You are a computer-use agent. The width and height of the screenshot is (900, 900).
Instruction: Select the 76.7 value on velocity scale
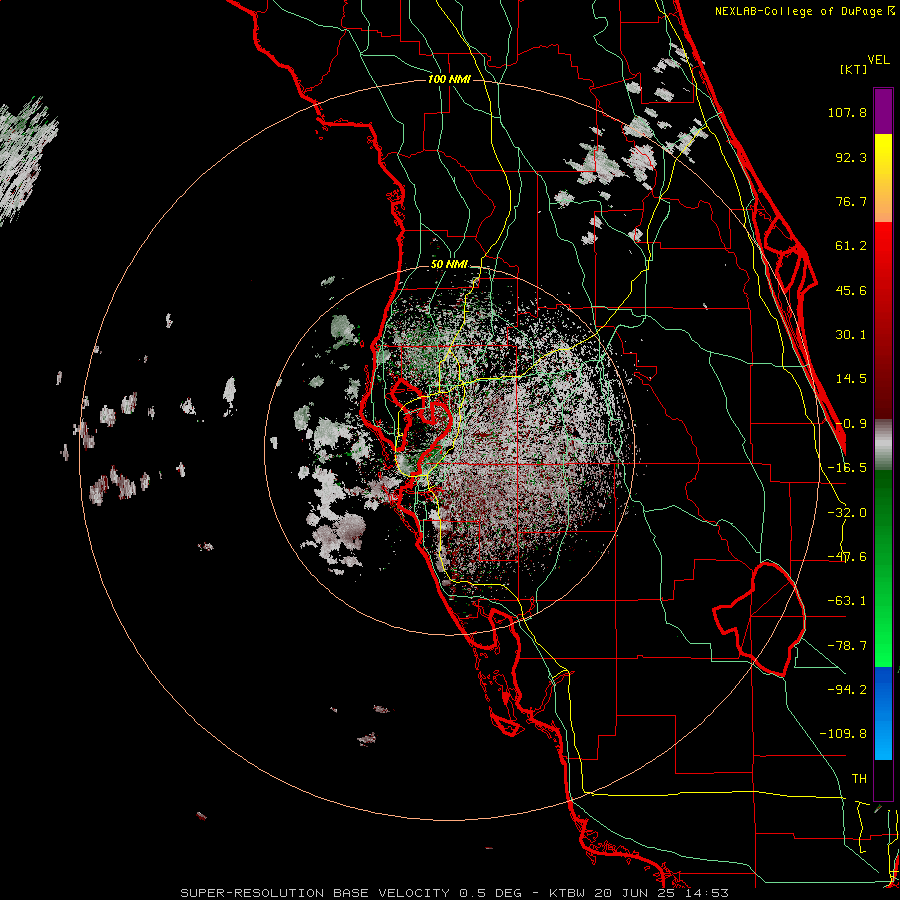tap(851, 201)
